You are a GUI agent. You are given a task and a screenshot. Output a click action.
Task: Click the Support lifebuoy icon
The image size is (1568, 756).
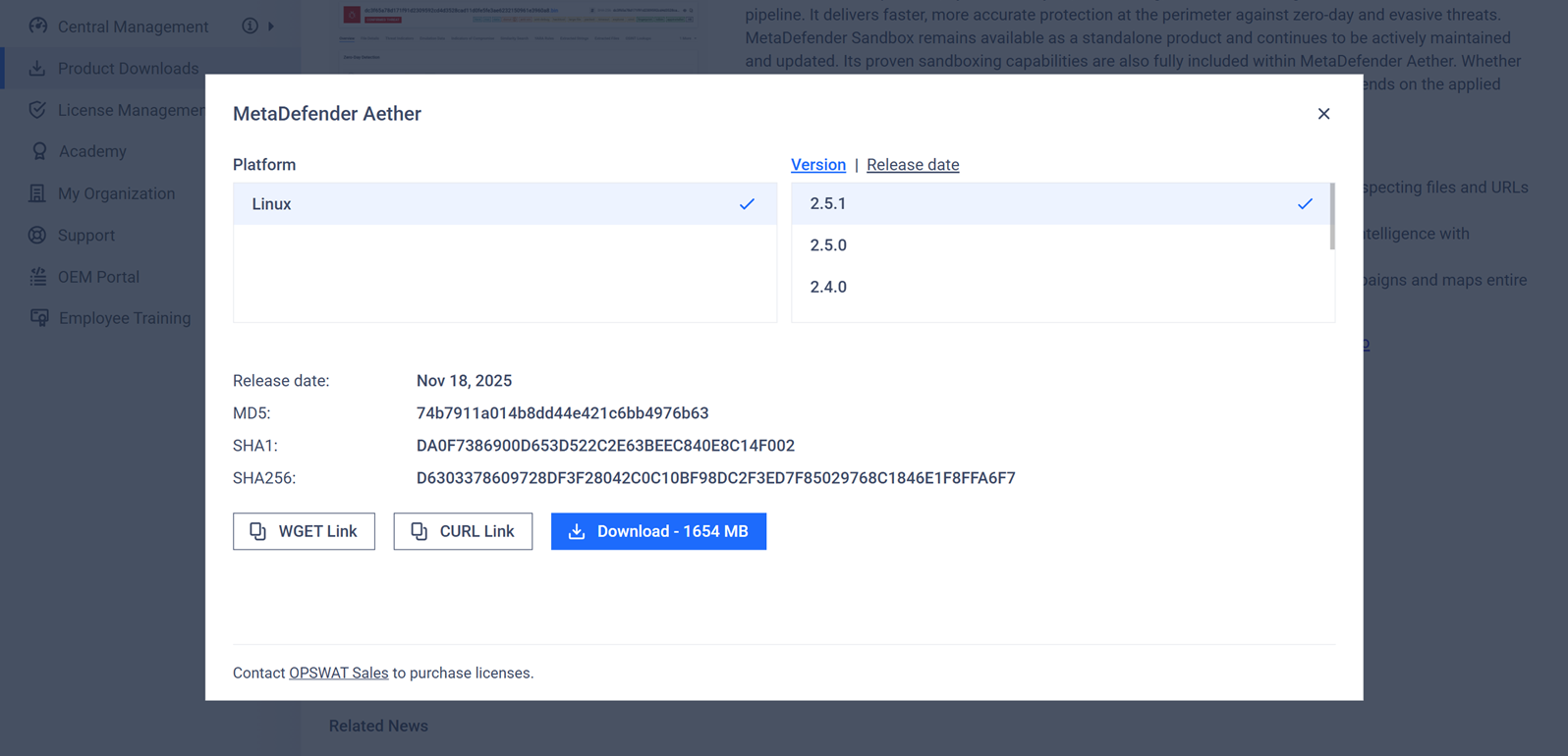click(x=37, y=236)
